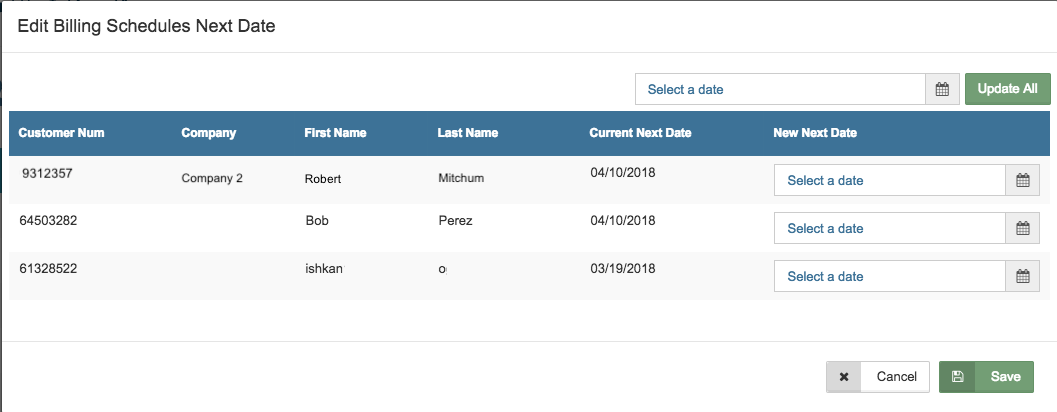This screenshot has height=412, width=1057.
Task: Click date 04/10/2018 in Mitchum's row
Action: coord(623,173)
